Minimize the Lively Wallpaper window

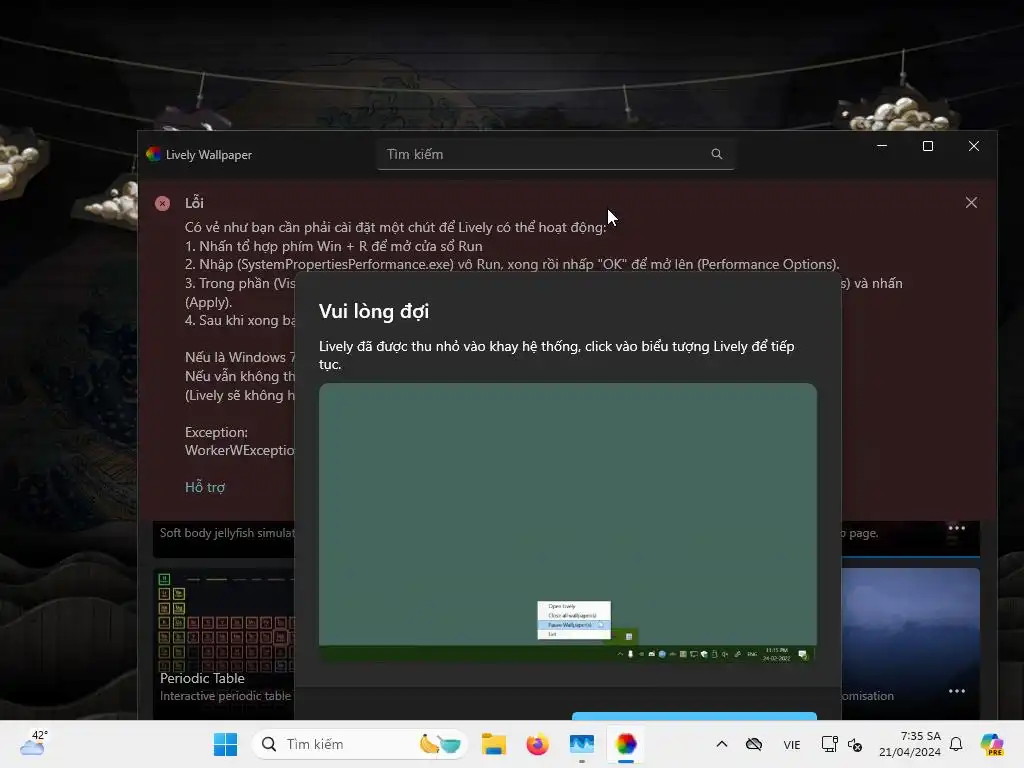coord(882,146)
